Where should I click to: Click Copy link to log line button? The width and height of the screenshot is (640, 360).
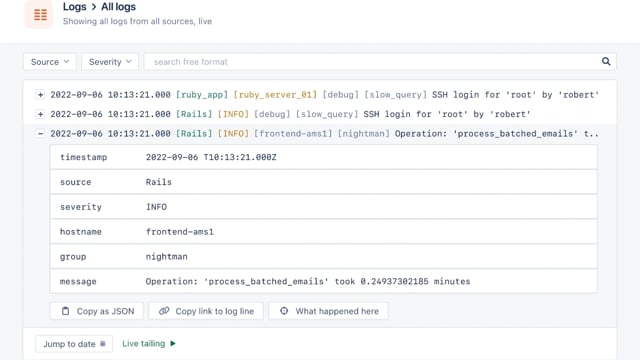(x=206, y=311)
